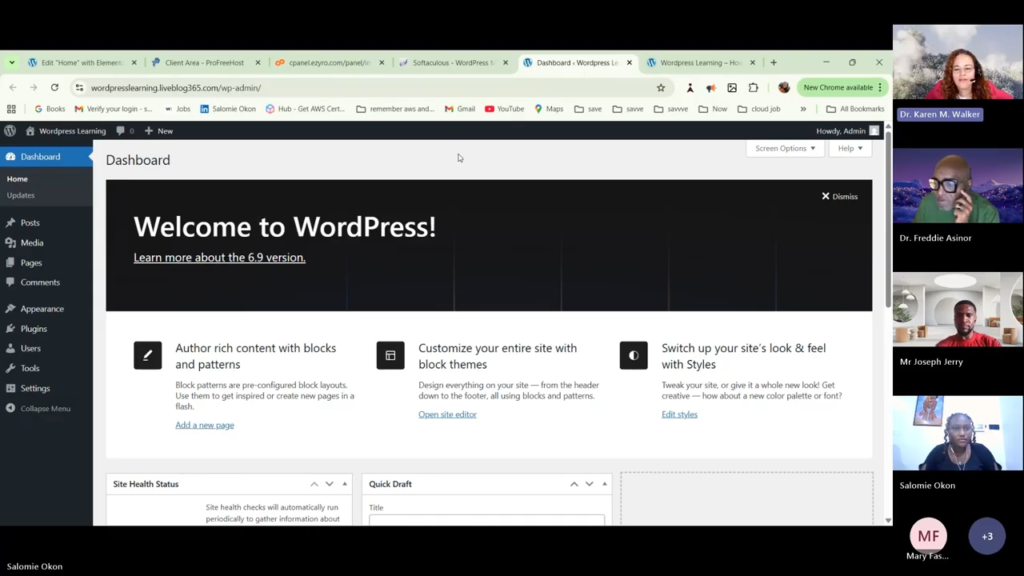The height and width of the screenshot is (576, 1024).
Task: Click the Add a new page link
Action: coord(204,425)
